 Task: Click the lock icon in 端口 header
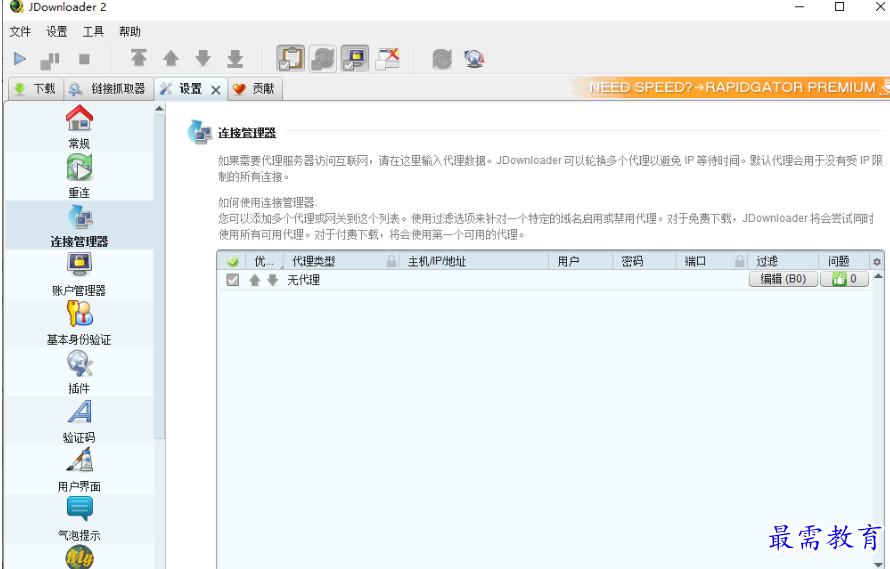coord(739,261)
